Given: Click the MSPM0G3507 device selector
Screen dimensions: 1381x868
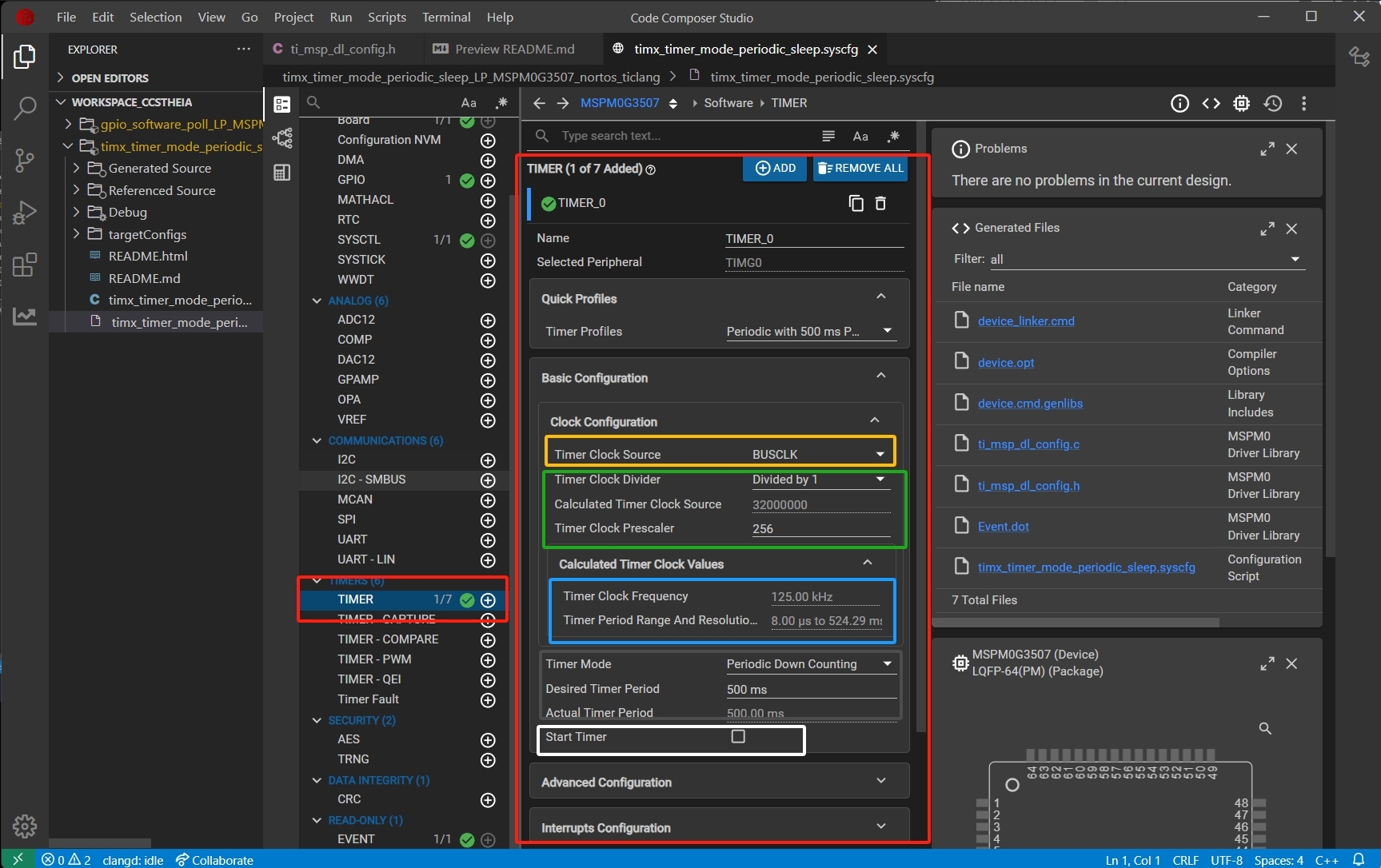Looking at the screenshot, I should (x=629, y=103).
